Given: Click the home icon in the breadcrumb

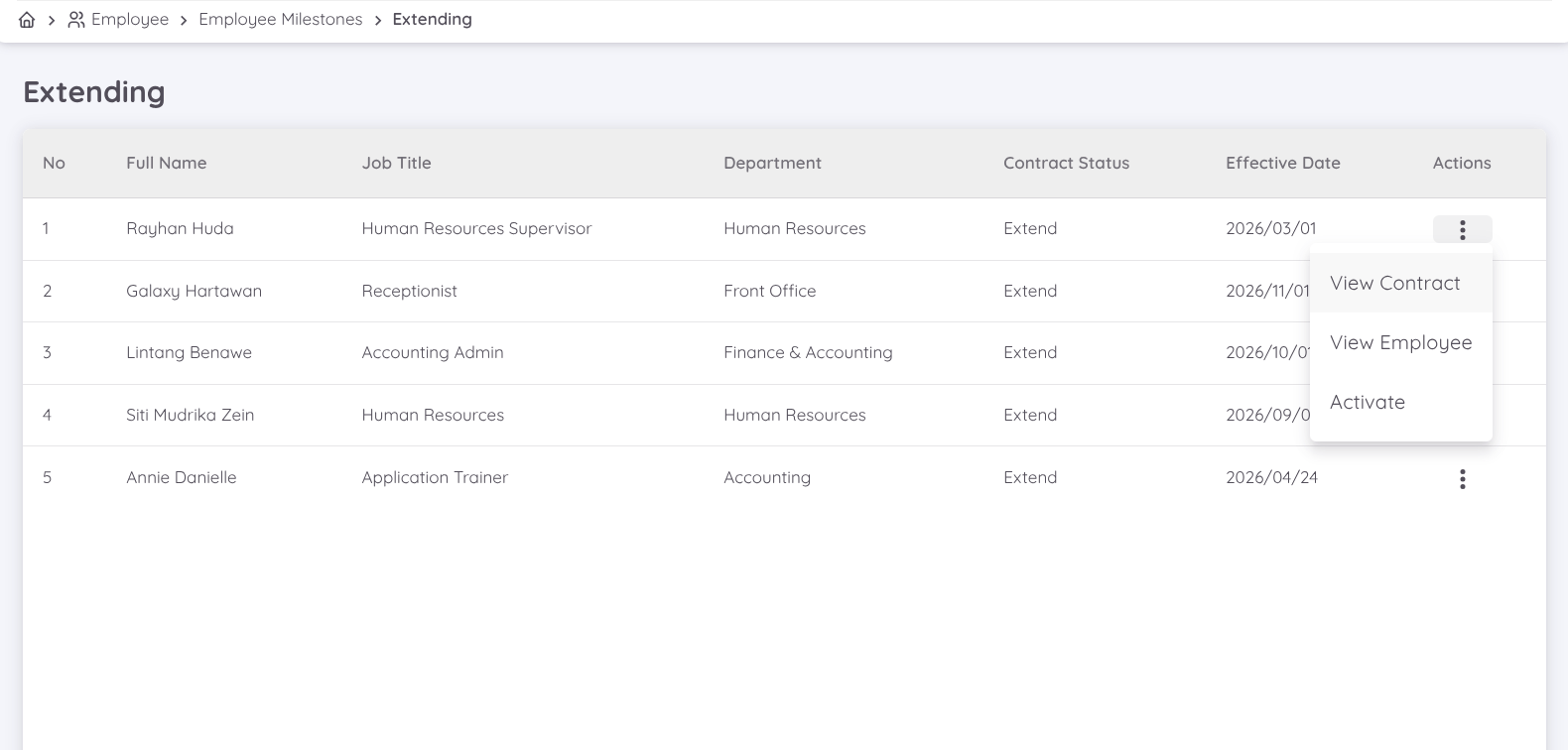Looking at the screenshot, I should click(27, 20).
